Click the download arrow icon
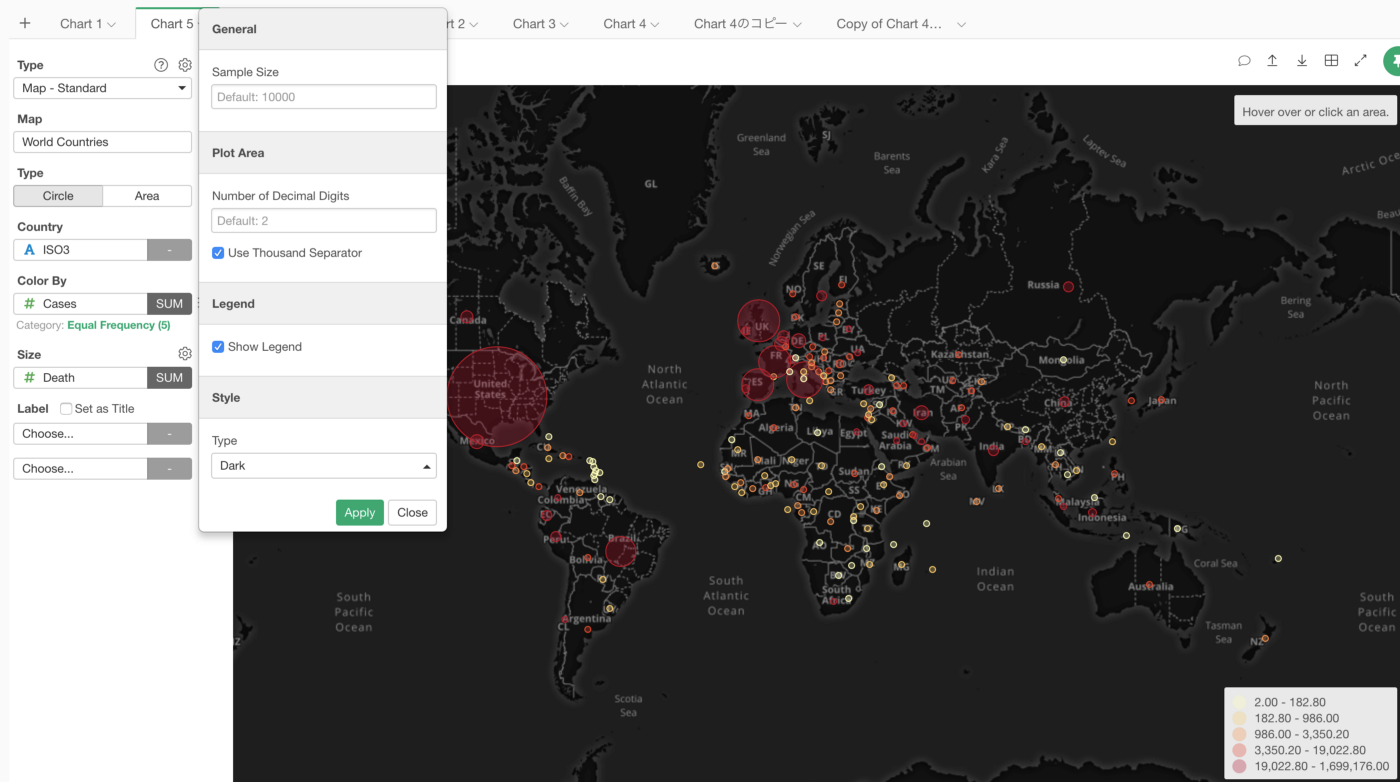The width and height of the screenshot is (1400, 782). click(x=1302, y=61)
